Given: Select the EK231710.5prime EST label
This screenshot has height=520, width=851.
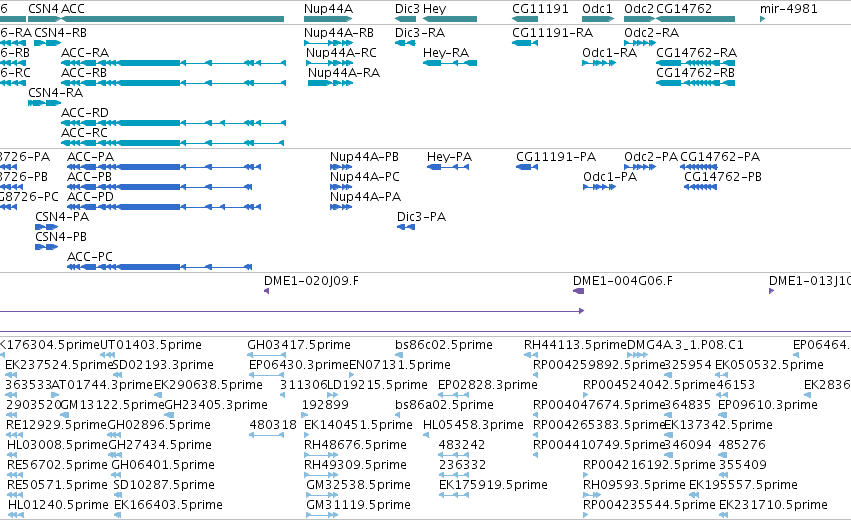Looking at the screenshot, I should coord(773,505).
